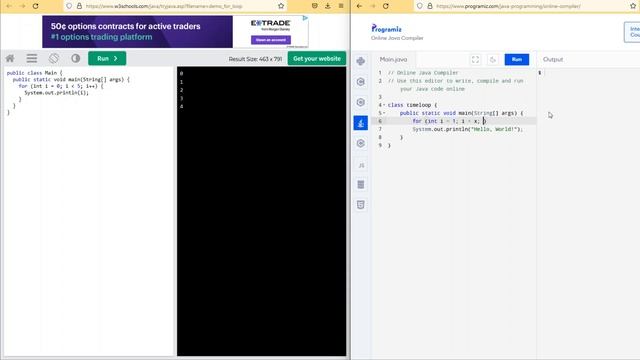
Task: Click the Output panel header
Action: click(x=553, y=59)
